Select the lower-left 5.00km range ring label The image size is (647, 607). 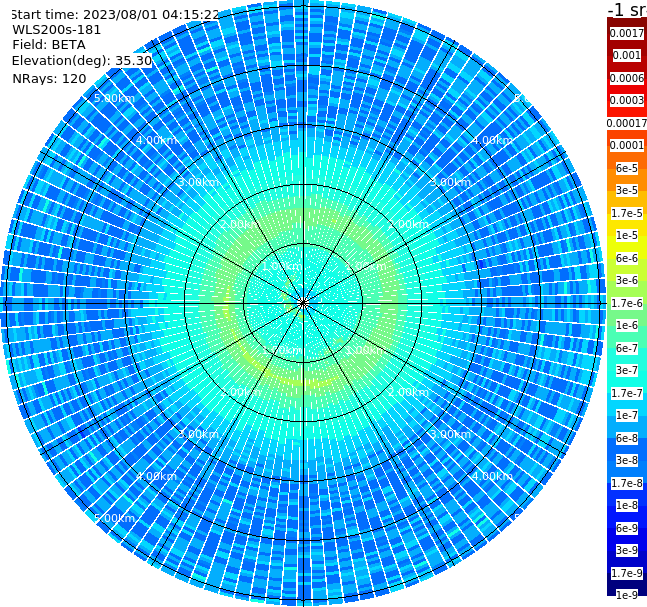point(114,518)
